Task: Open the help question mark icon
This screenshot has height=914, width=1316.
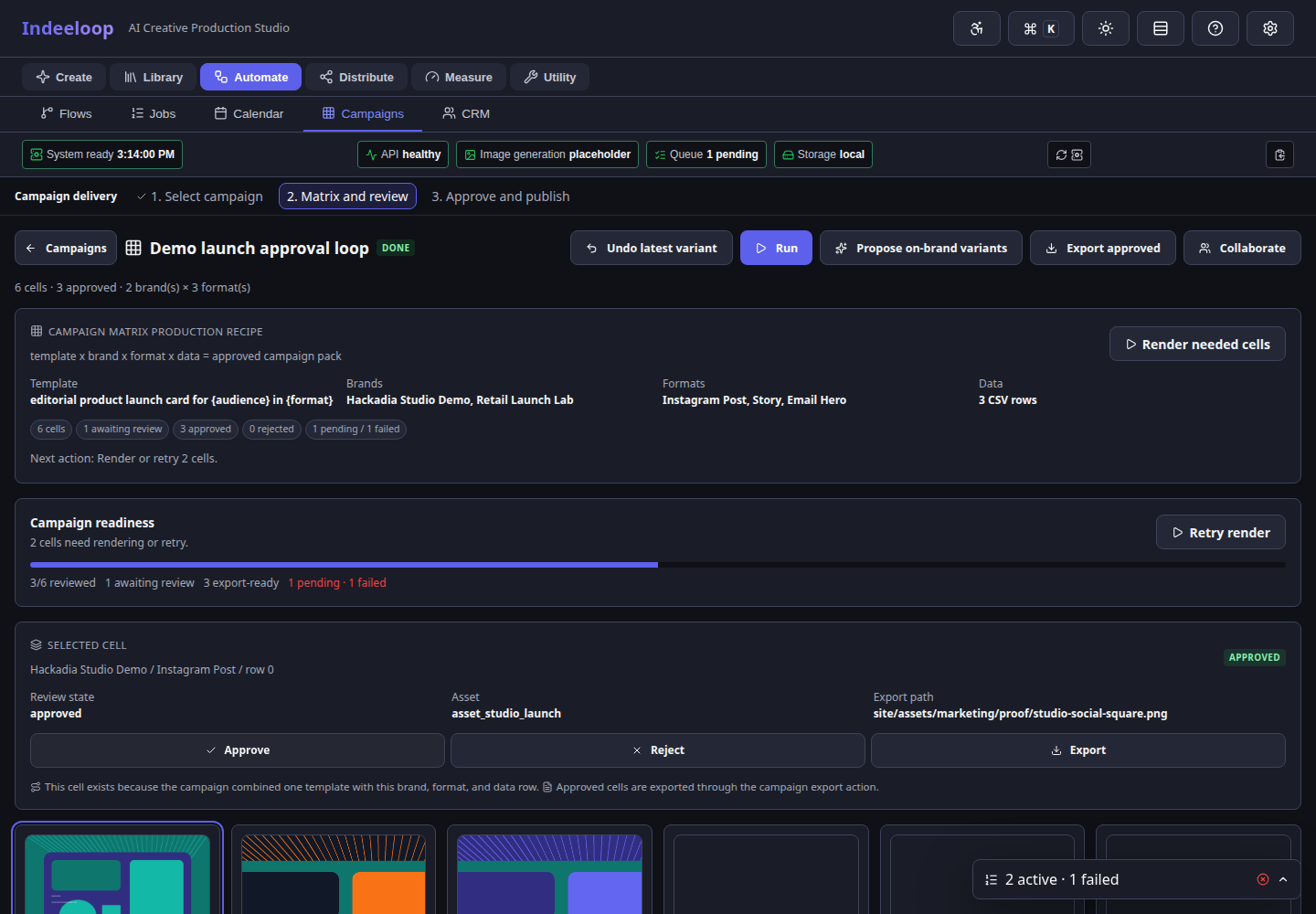Action: 1215,28
